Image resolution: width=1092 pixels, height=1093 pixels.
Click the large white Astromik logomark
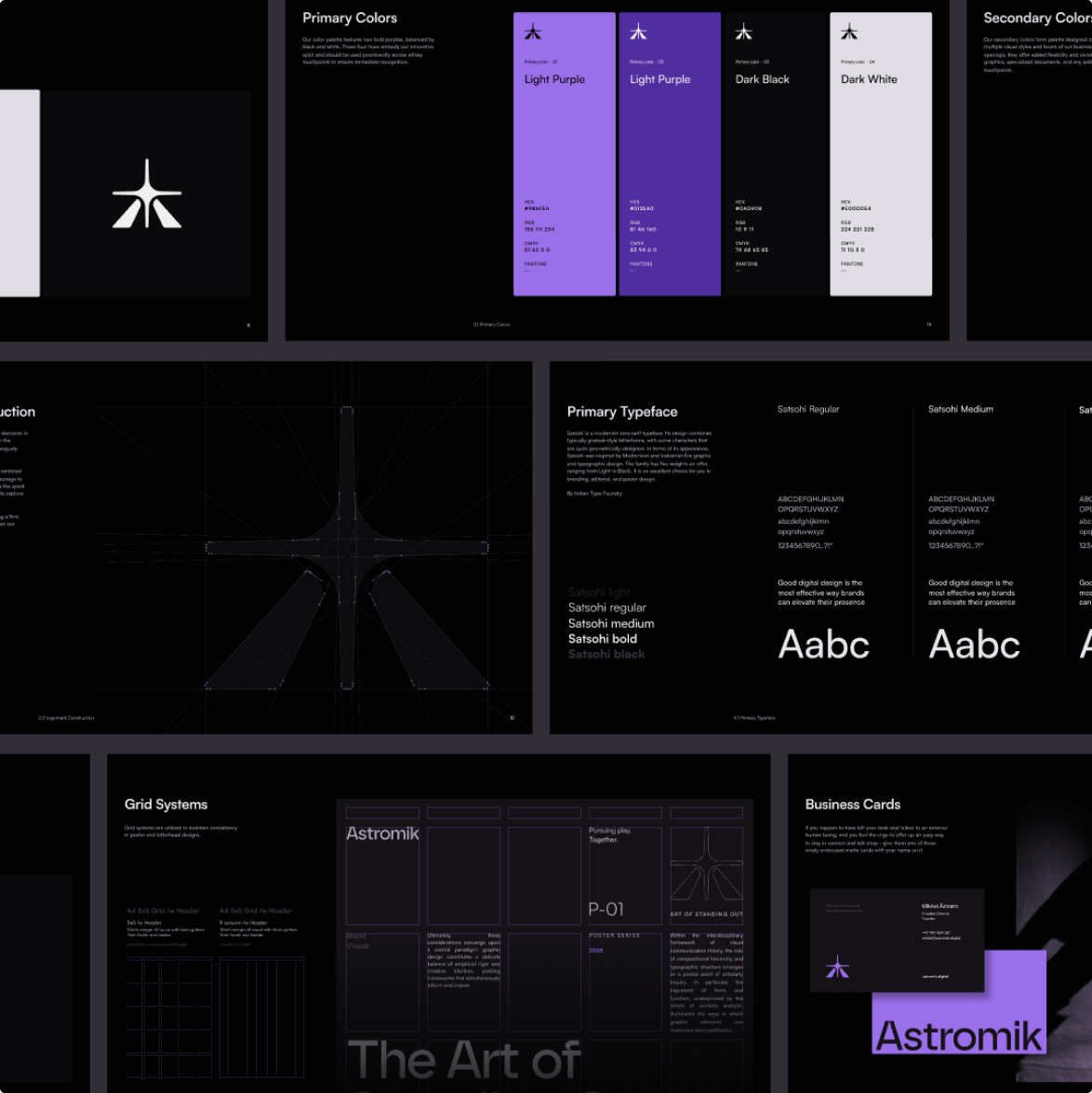point(147,193)
